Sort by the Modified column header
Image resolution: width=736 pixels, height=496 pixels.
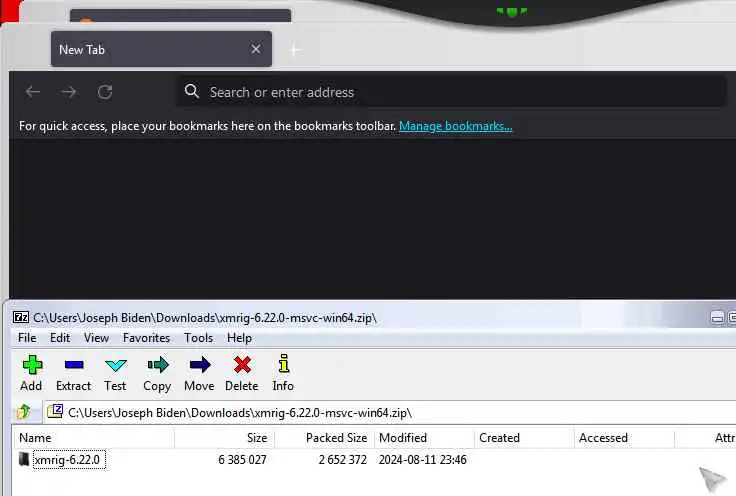click(x=424, y=438)
